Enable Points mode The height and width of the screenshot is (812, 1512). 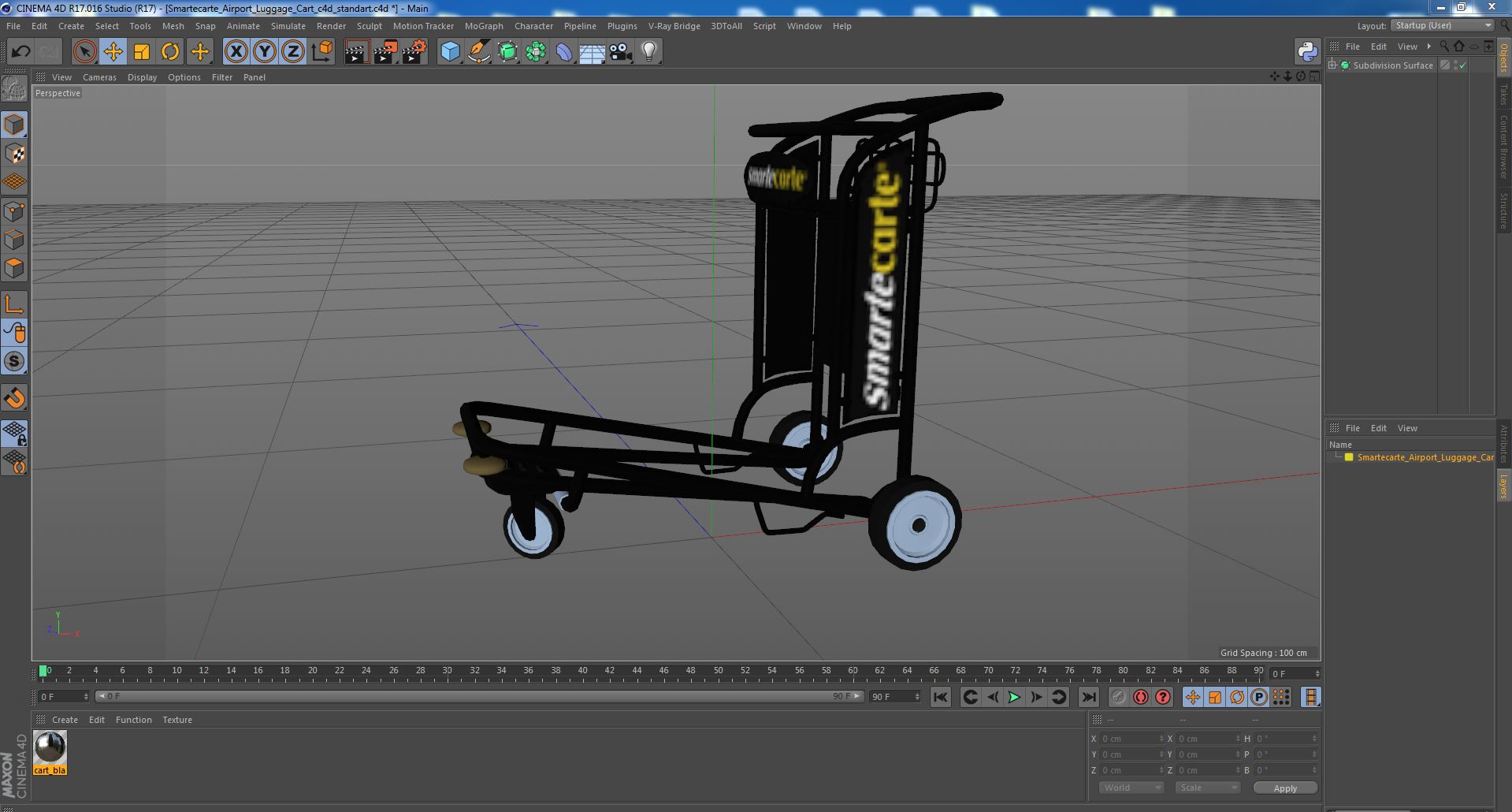pos(14,211)
